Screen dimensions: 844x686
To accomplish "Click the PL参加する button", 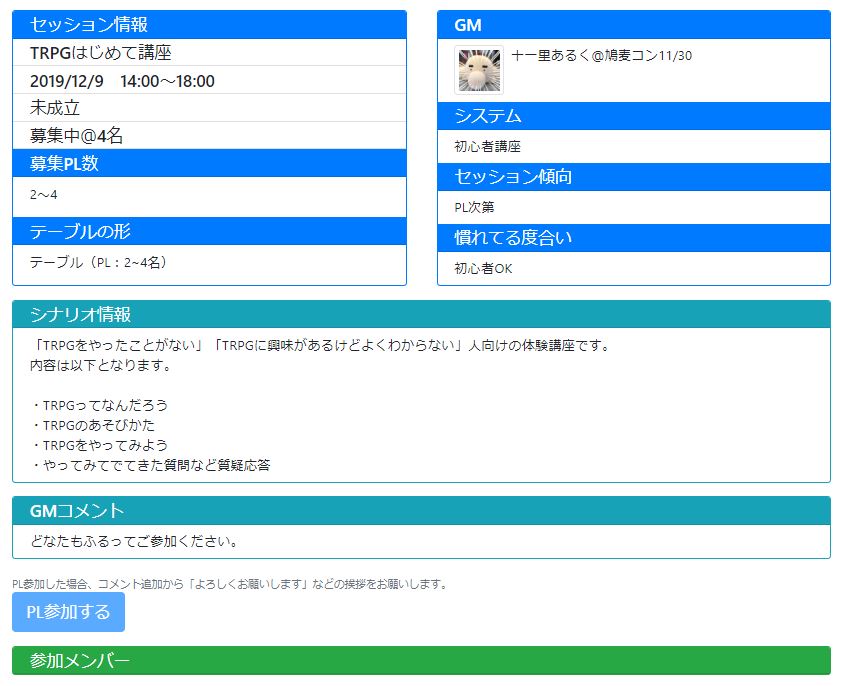I will coord(68,612).
